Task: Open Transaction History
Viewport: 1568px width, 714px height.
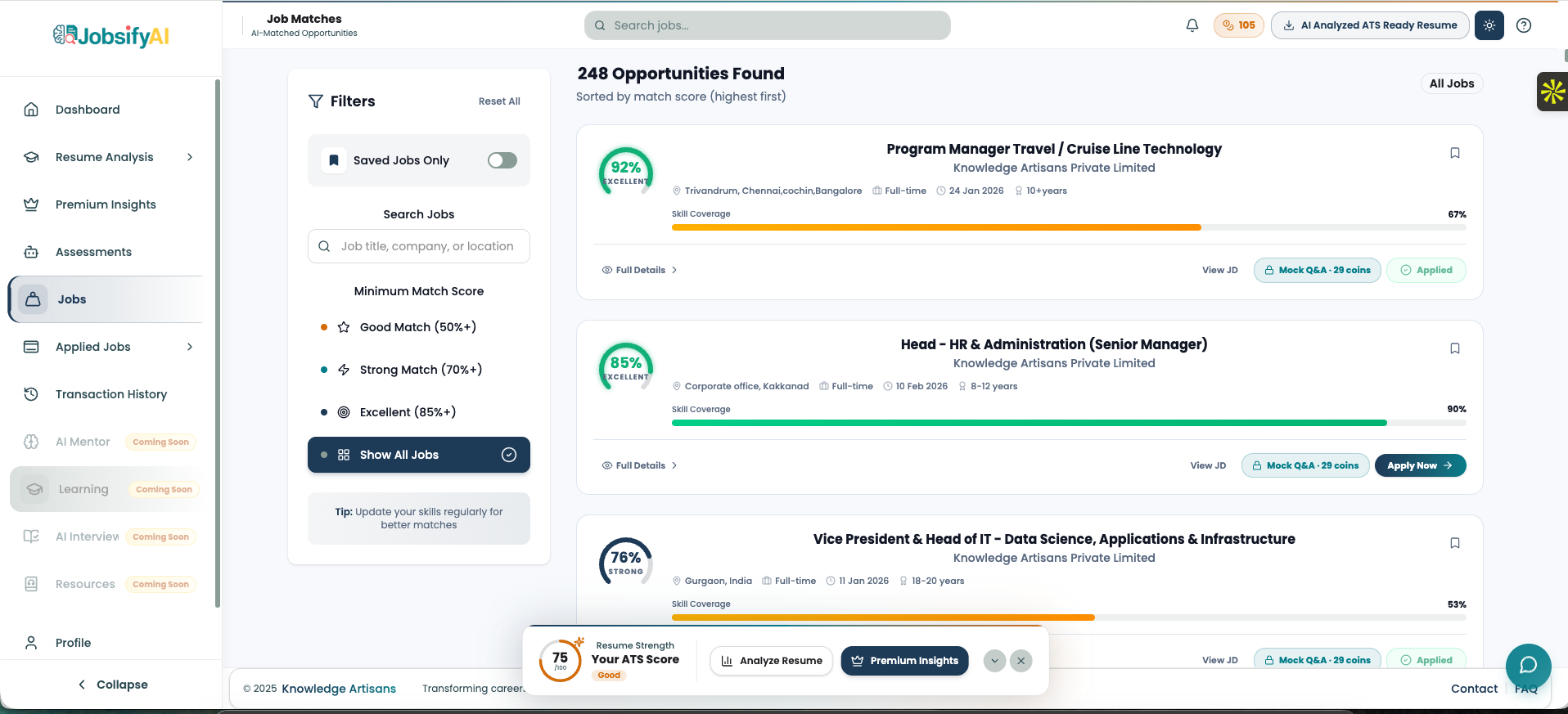Action: [x=106, y=394]
